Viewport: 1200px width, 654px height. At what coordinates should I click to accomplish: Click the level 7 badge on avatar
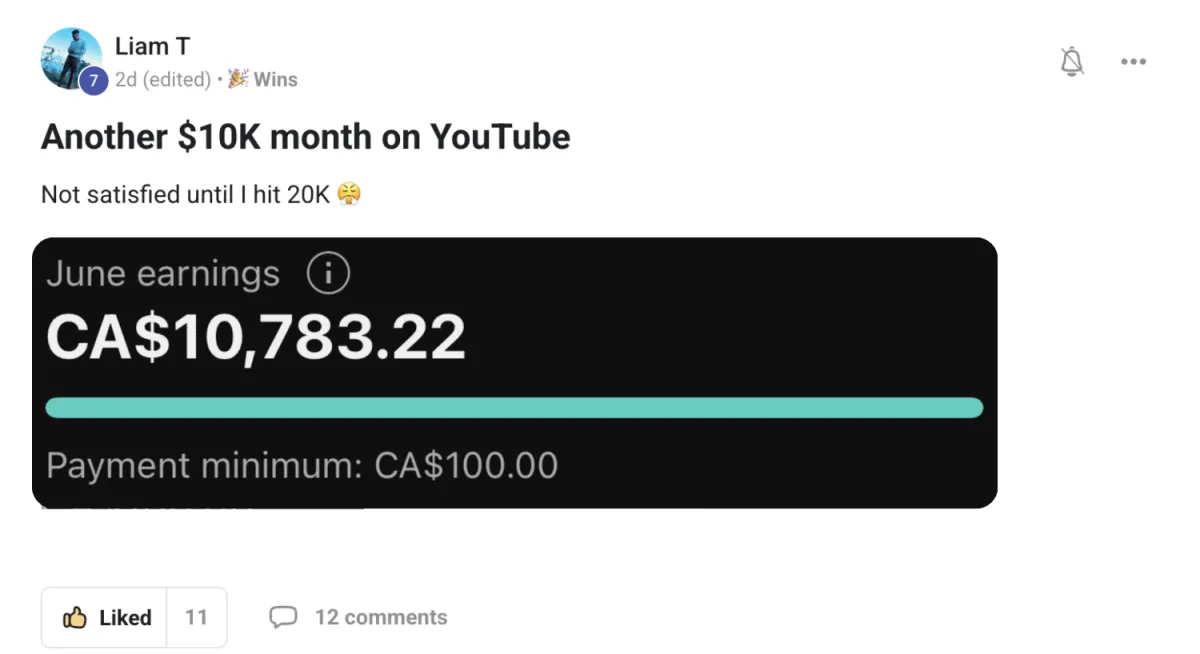92,81
